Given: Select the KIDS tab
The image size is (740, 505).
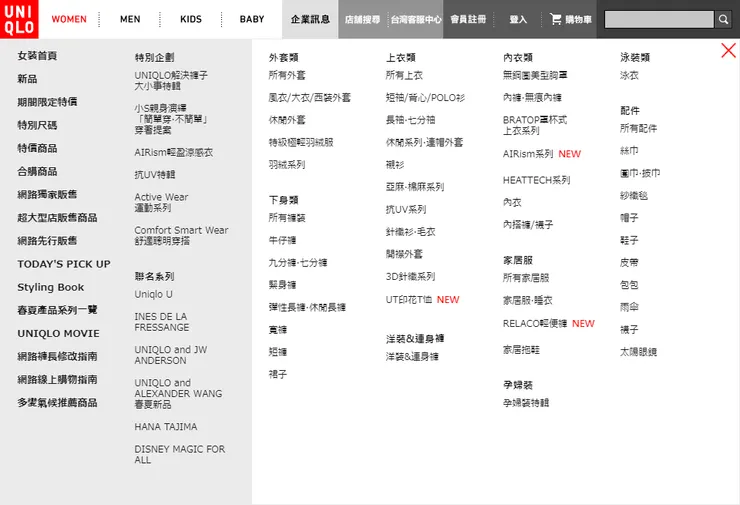Looking at the screenshot, I should (x=191, y=19).
